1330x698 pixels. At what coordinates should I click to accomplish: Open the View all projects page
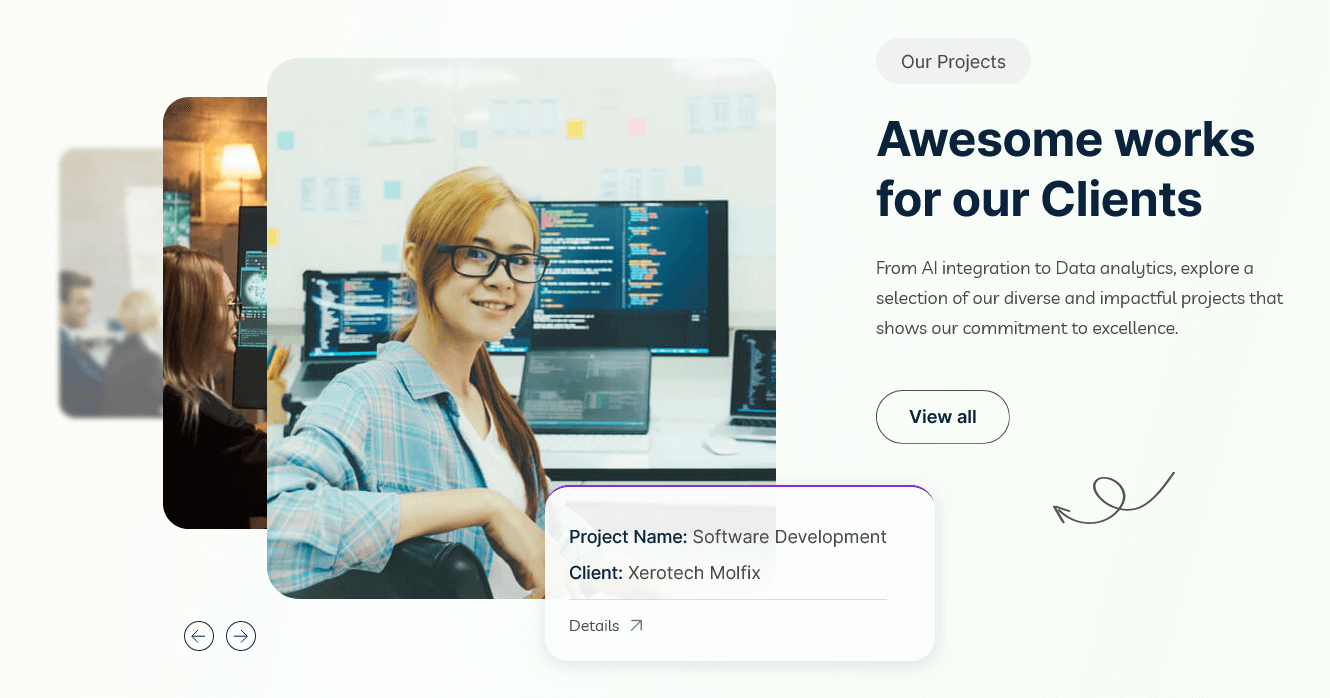[x=943, y=417]
